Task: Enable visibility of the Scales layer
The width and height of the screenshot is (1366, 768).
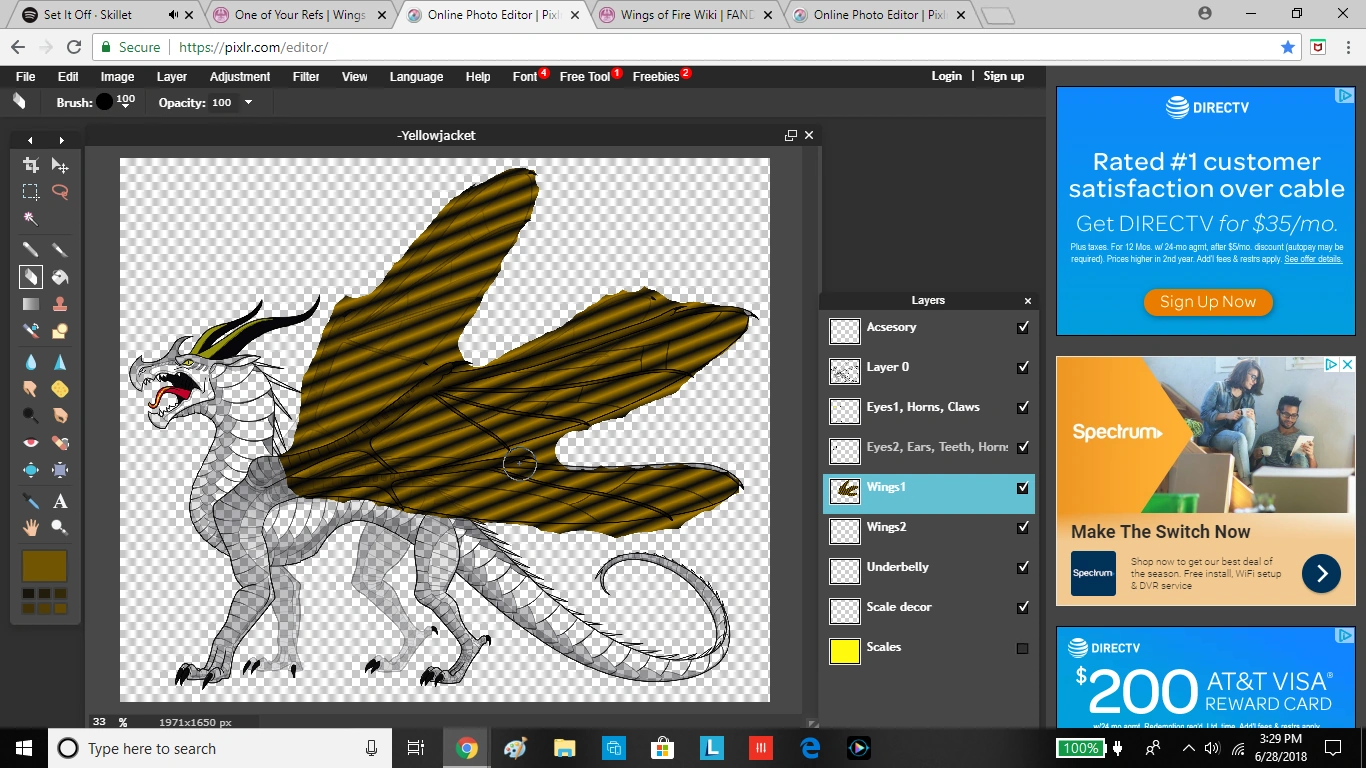Action: pyautogui.click(x=1022, y=648)
